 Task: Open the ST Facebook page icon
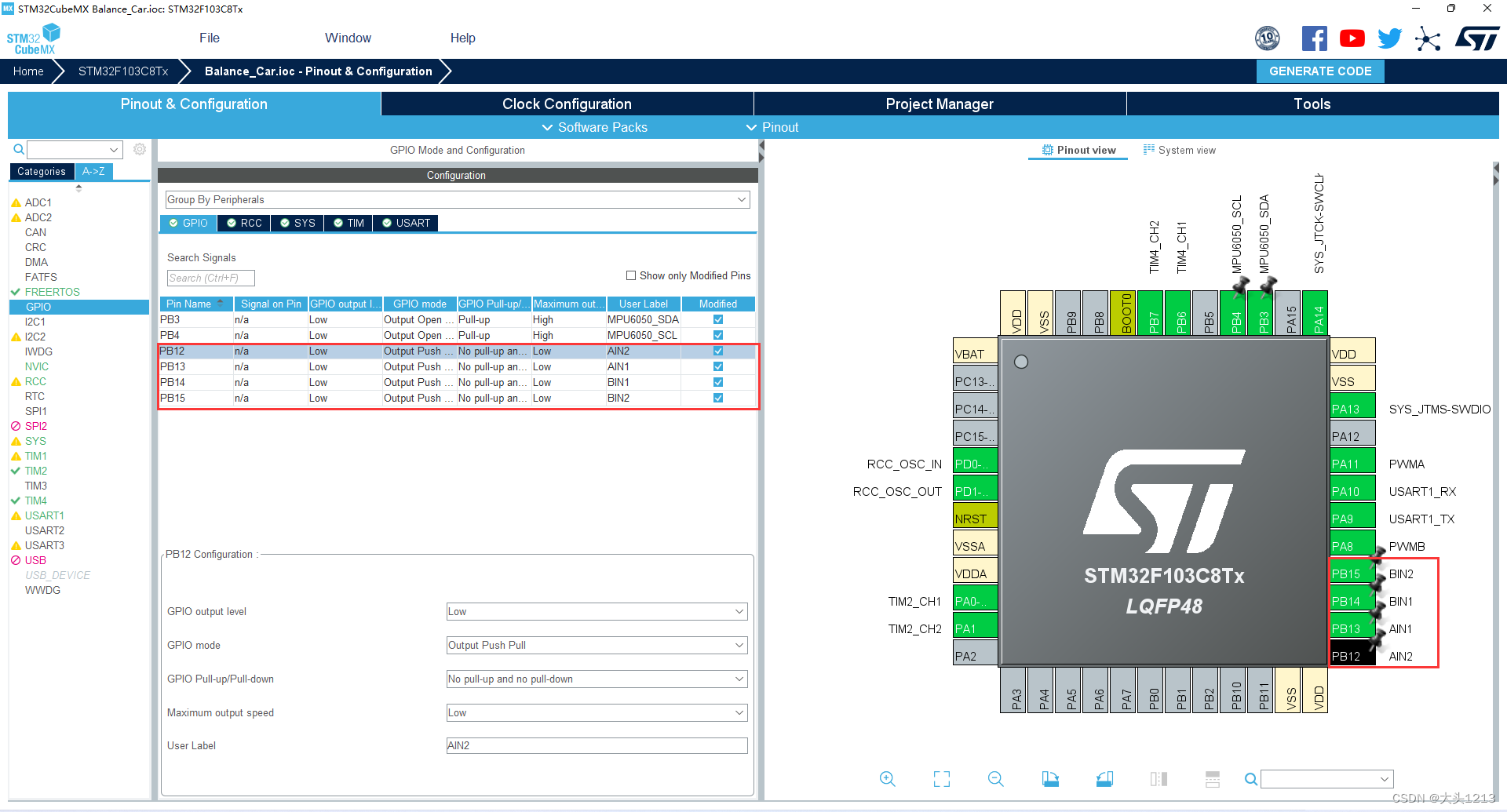coord(1315,38)
